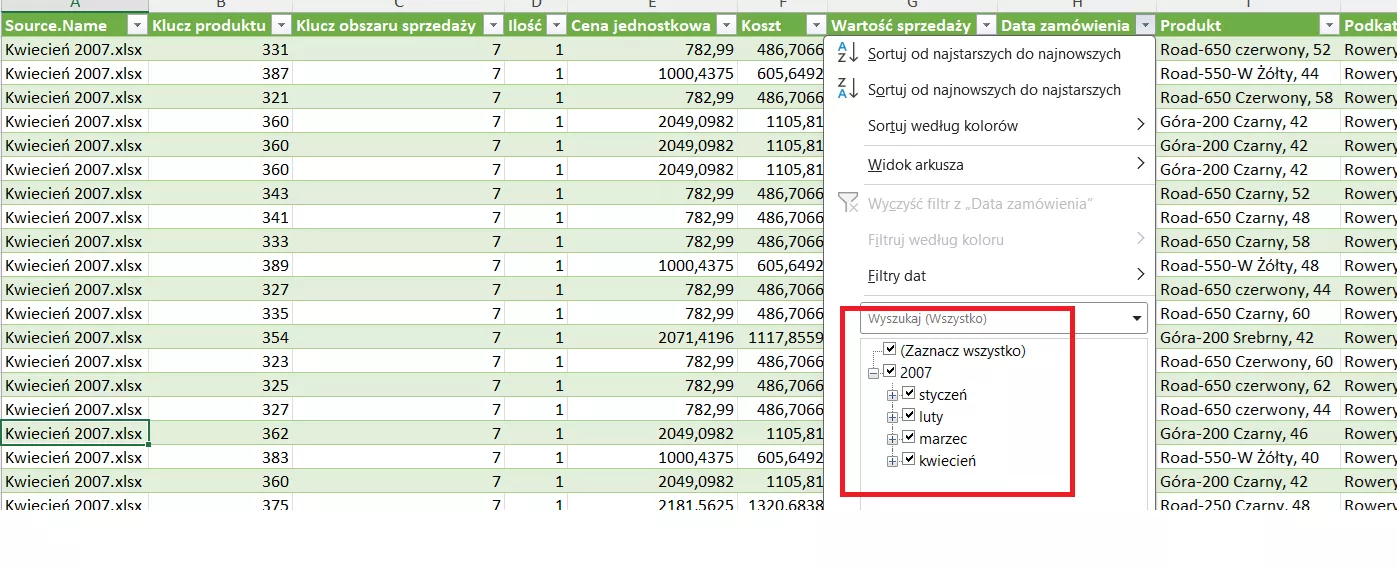Toggle the kwiecień month checkbox

point(909,460)
